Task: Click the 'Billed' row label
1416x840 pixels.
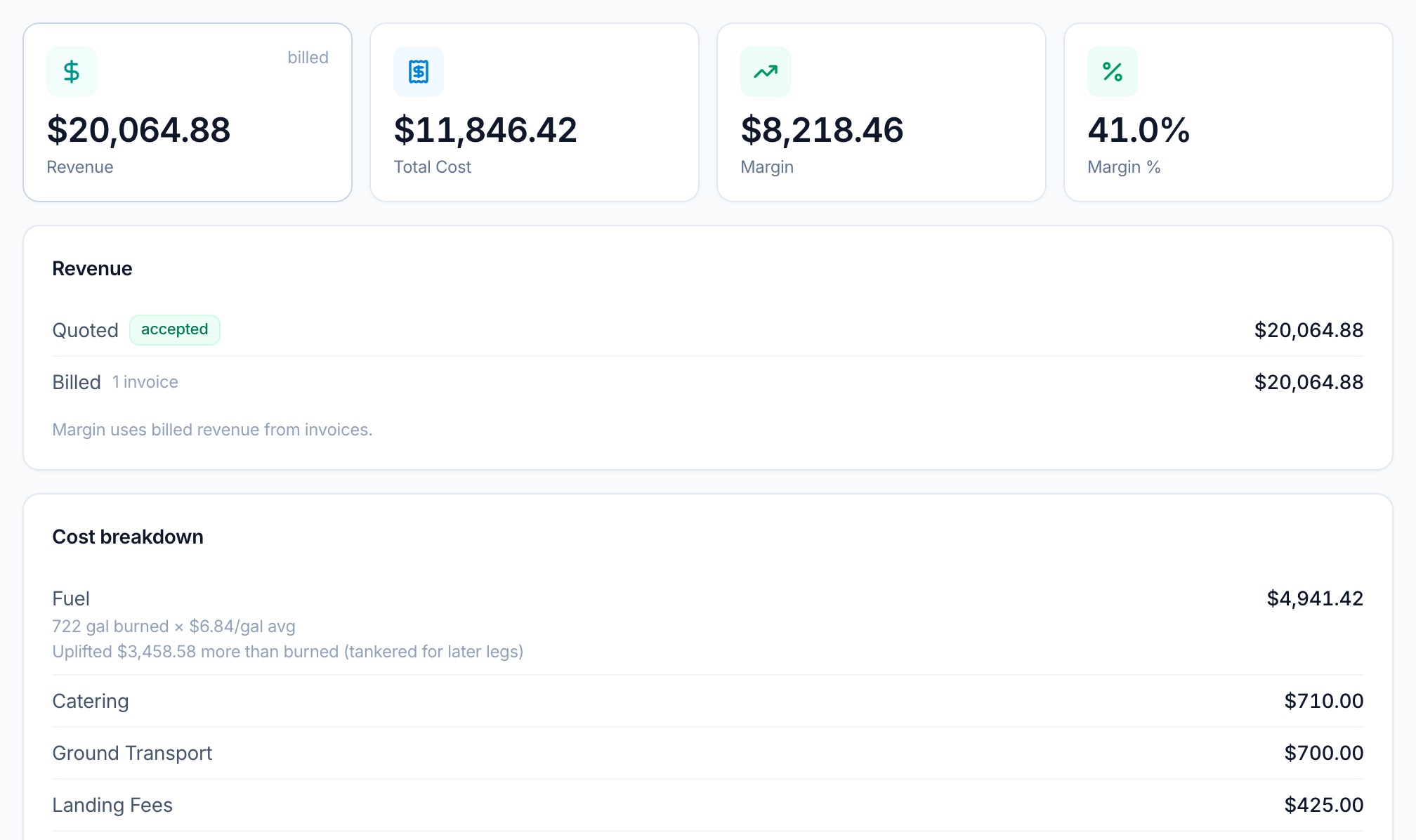Action: 77,382
